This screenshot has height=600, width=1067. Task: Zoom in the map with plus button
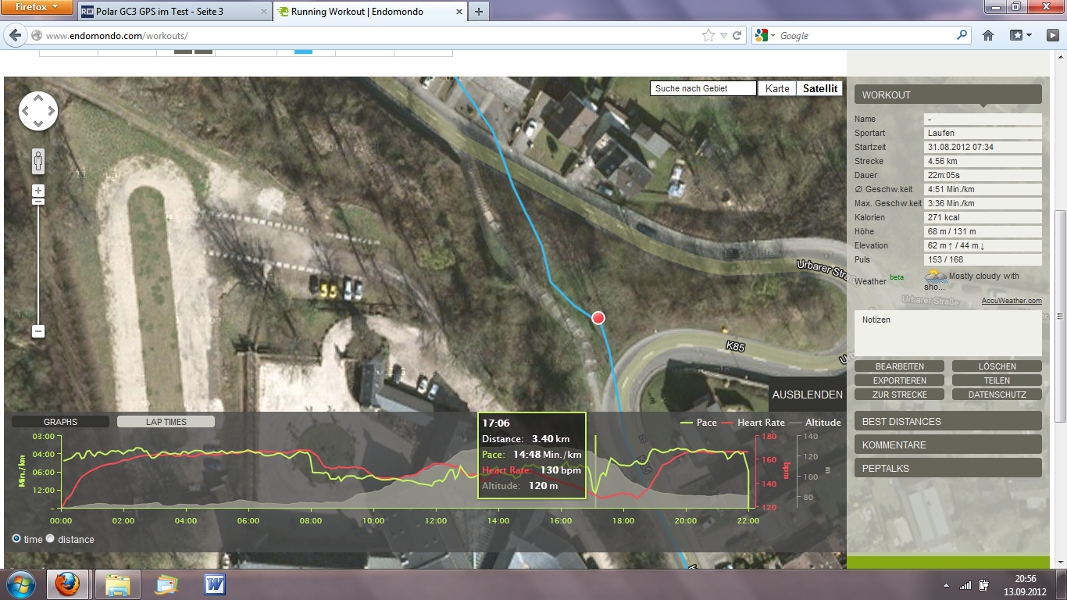38,190
